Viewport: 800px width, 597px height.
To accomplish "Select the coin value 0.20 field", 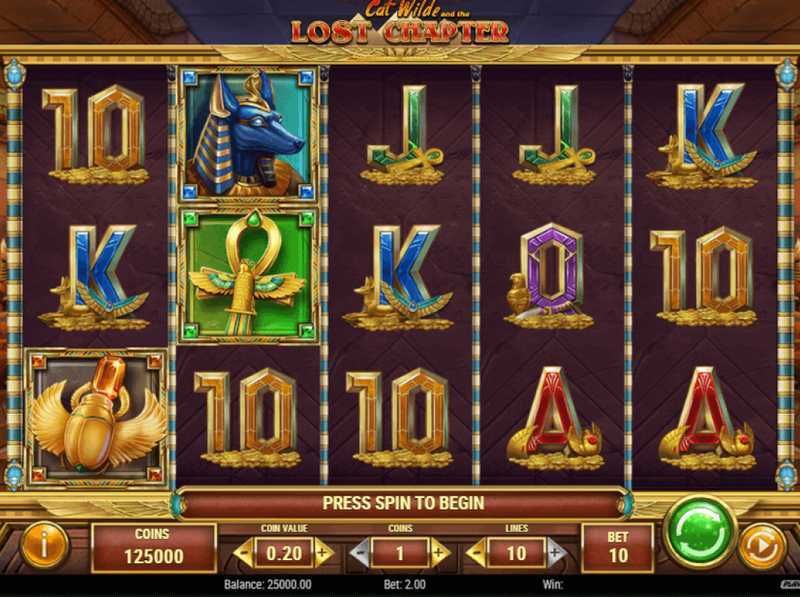I will click(284, 554).
